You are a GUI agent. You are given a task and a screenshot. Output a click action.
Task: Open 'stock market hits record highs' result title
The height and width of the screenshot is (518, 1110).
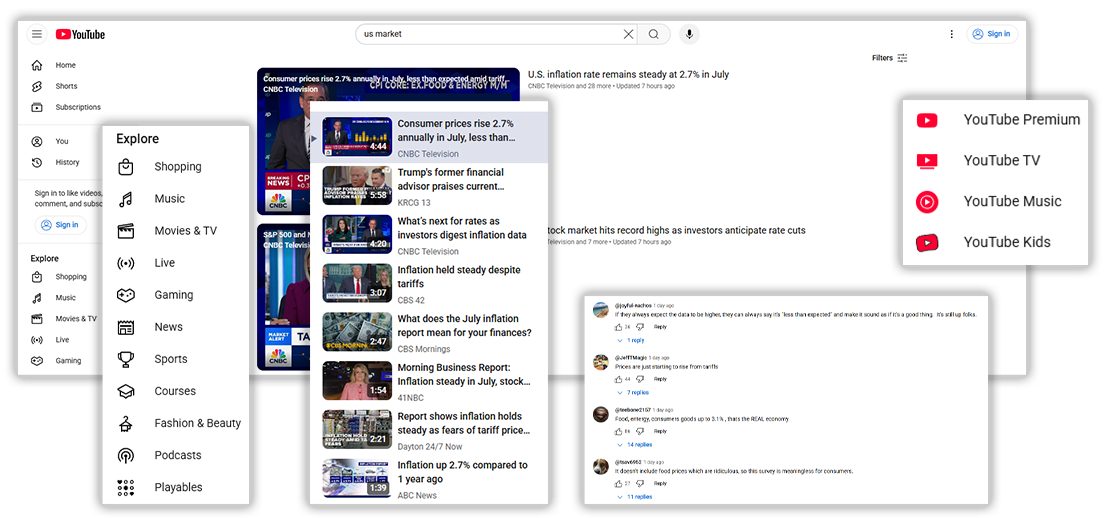(676, 231)
